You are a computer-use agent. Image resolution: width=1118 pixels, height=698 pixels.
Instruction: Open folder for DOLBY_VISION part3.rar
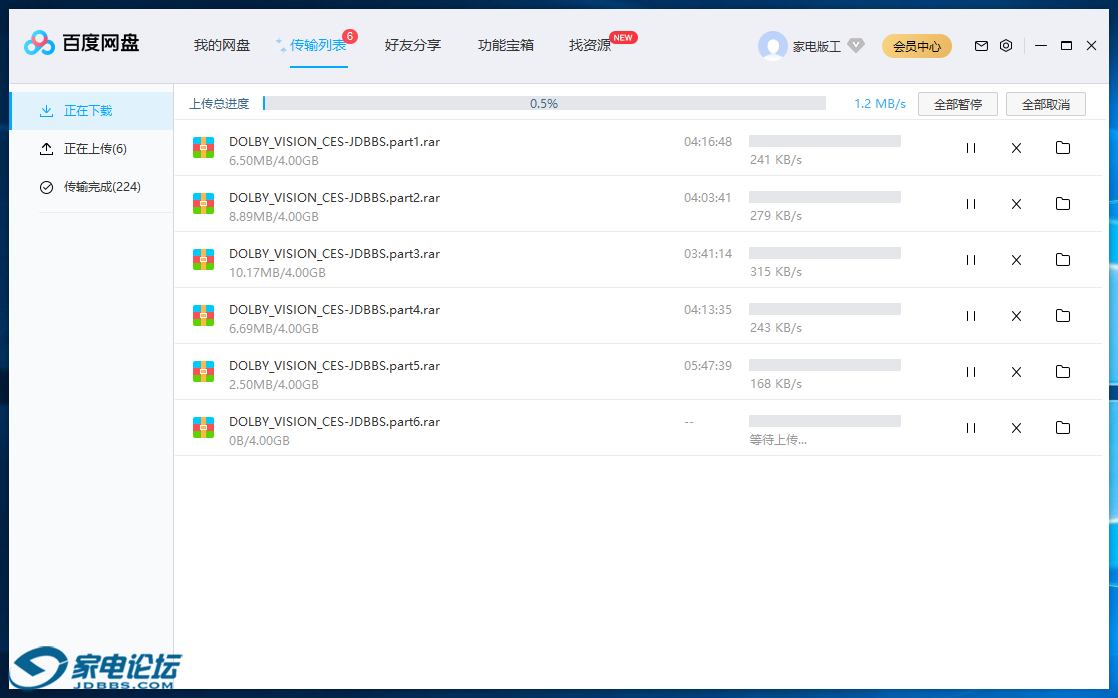click(x=1062, y=260)
